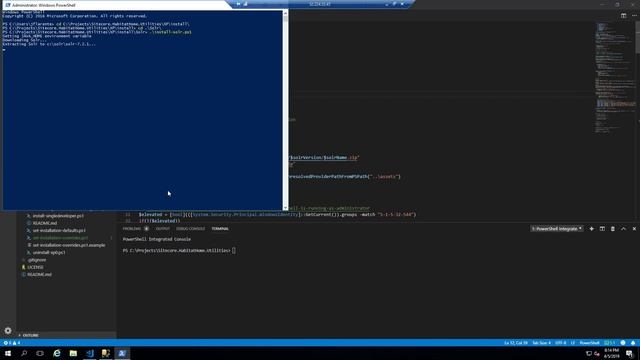The image size is (640, 360).
Task: Click $elevated code line in editor
Action: (x=277, y=214)
